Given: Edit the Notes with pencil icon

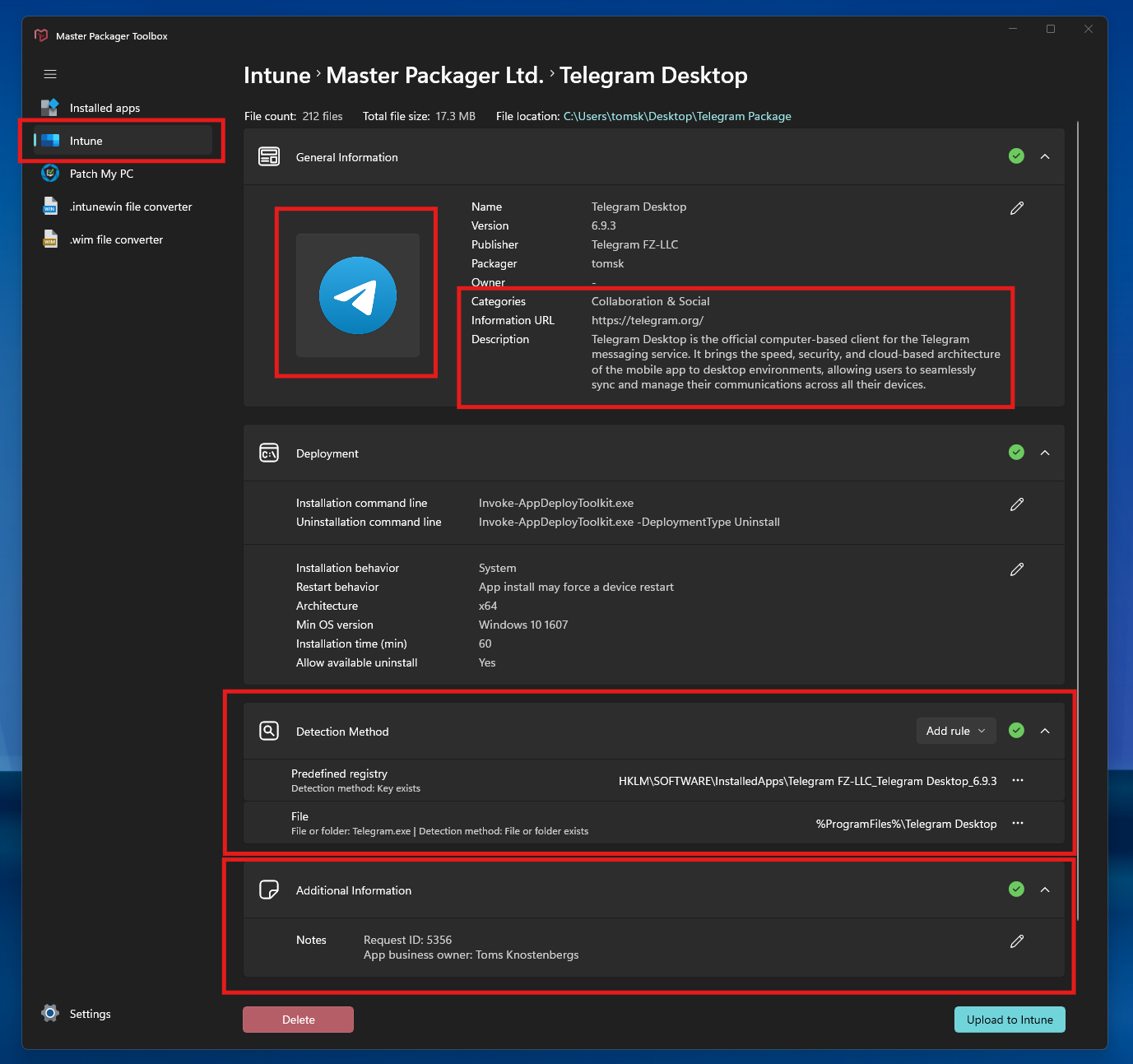Looking at the screenshot, I should [1017, 941].
